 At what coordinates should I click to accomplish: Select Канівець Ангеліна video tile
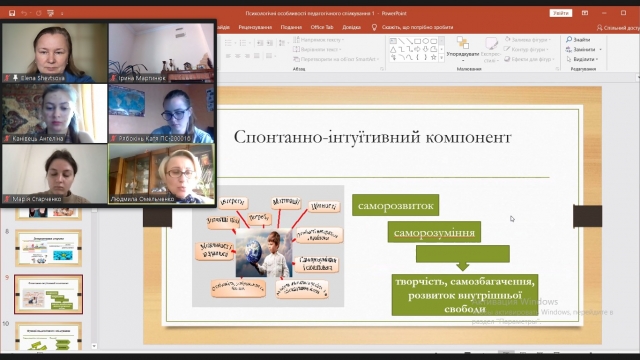pyautogui.click(x=55, y=113)
